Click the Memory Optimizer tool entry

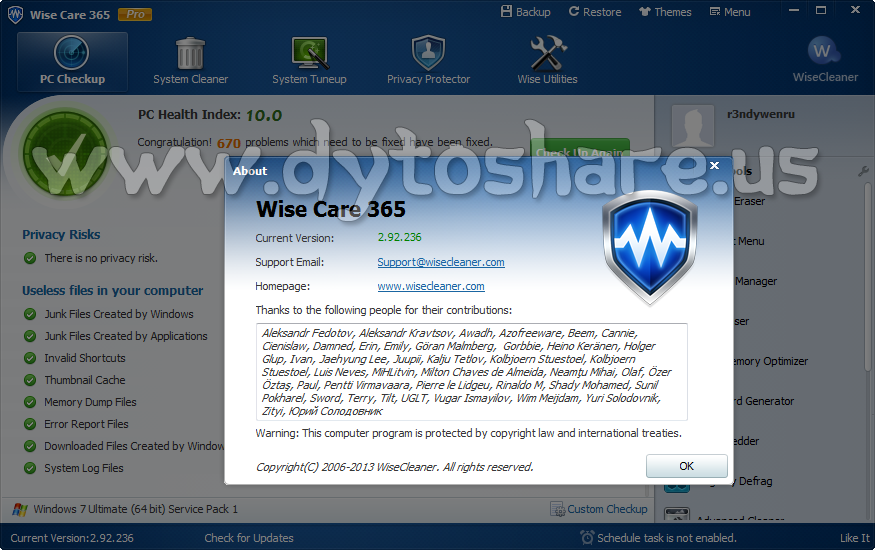coord(770,361)
